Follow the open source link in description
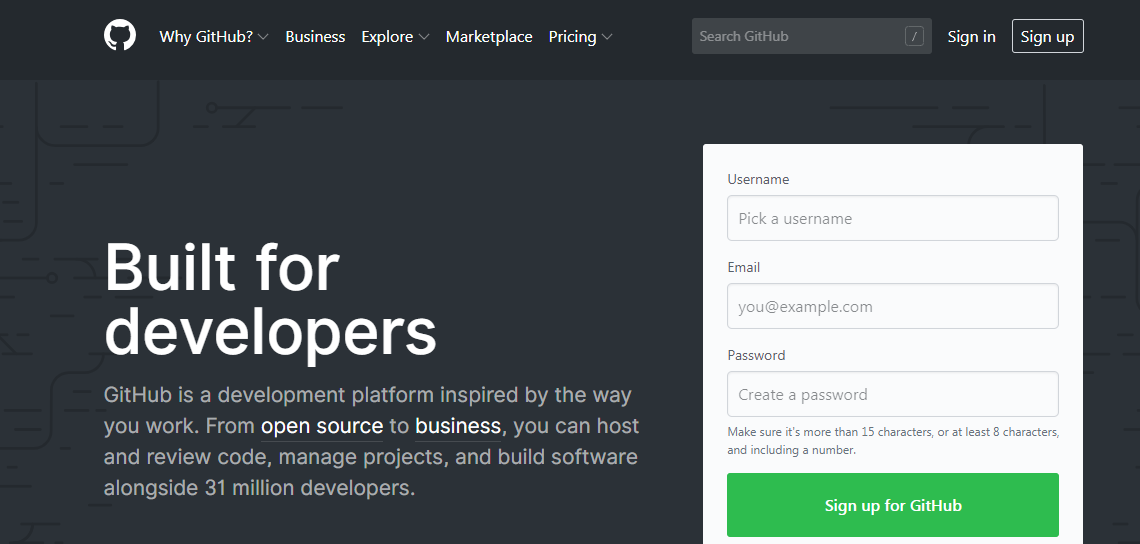The height and width of the screenshot is (544, 1140). 322,426
